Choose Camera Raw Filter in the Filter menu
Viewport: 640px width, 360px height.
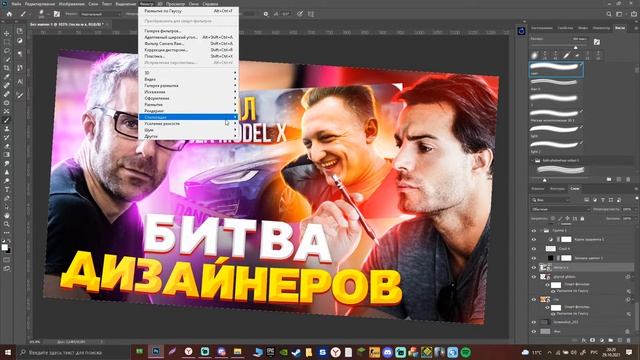[x=188, y=43]
